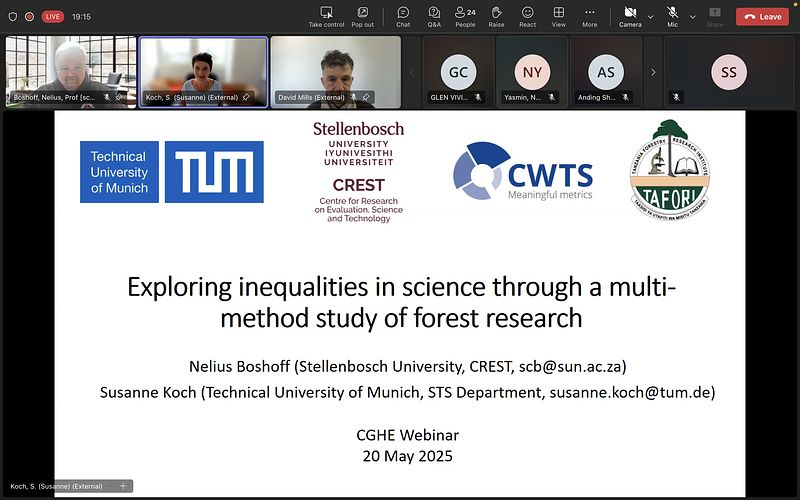Pop out the shared content
Screen dimensions: 800x500
click(x=362, y=16)
